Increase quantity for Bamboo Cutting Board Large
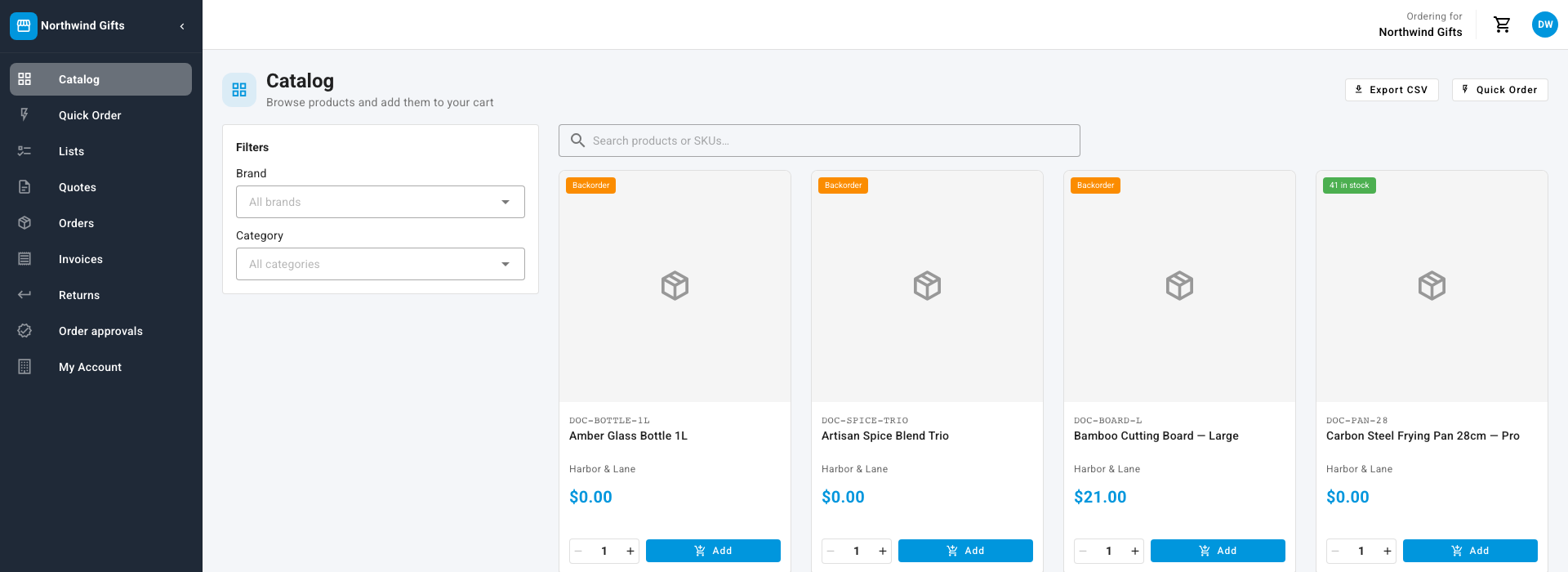The width and height of the screenshot is (1568, 572). [x=1135, y=551]
